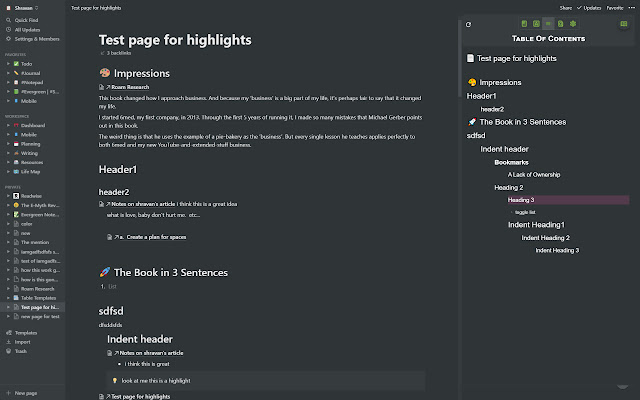This screenshot has width=640, height=400.
Task: Jump to Heading 3 in table of contents
Action: click(521, 200)
